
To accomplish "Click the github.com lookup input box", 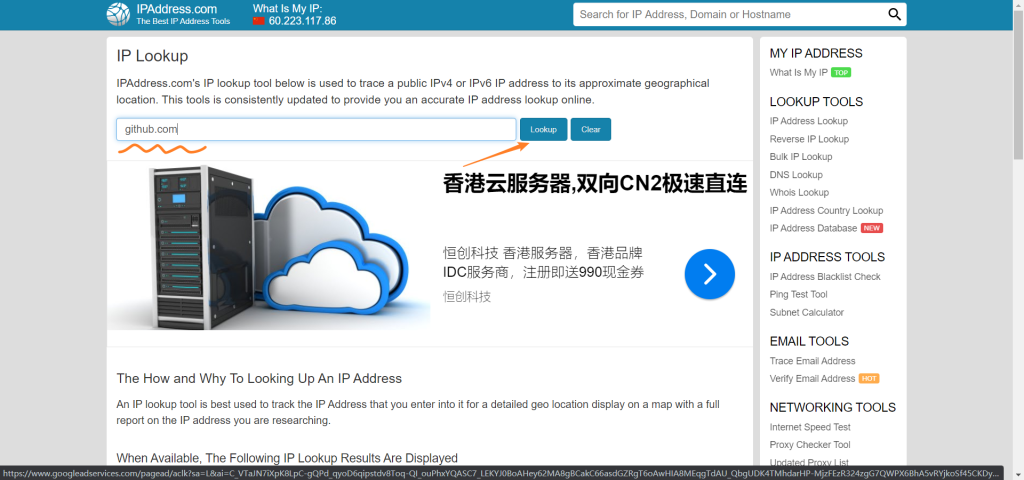I will pos(316,129).
